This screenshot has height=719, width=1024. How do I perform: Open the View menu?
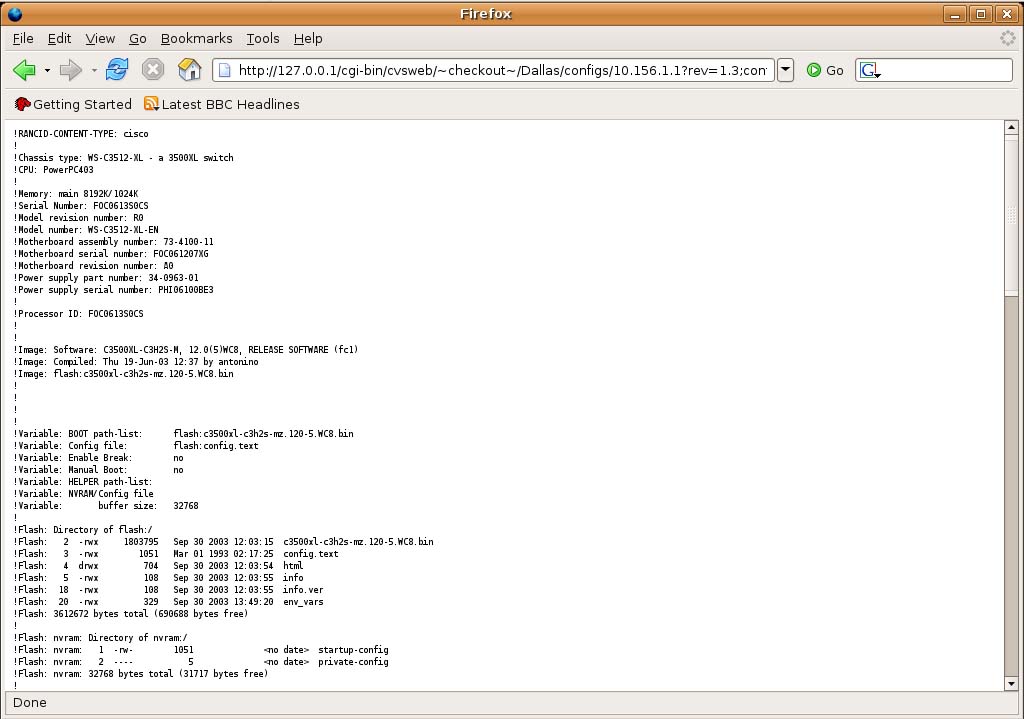click(100, 39)
